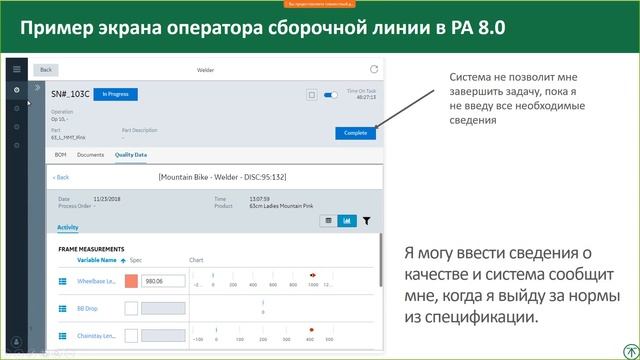640x360 pixels.
Task: Open the BB Drop variable link
Action: pos(87,309)
